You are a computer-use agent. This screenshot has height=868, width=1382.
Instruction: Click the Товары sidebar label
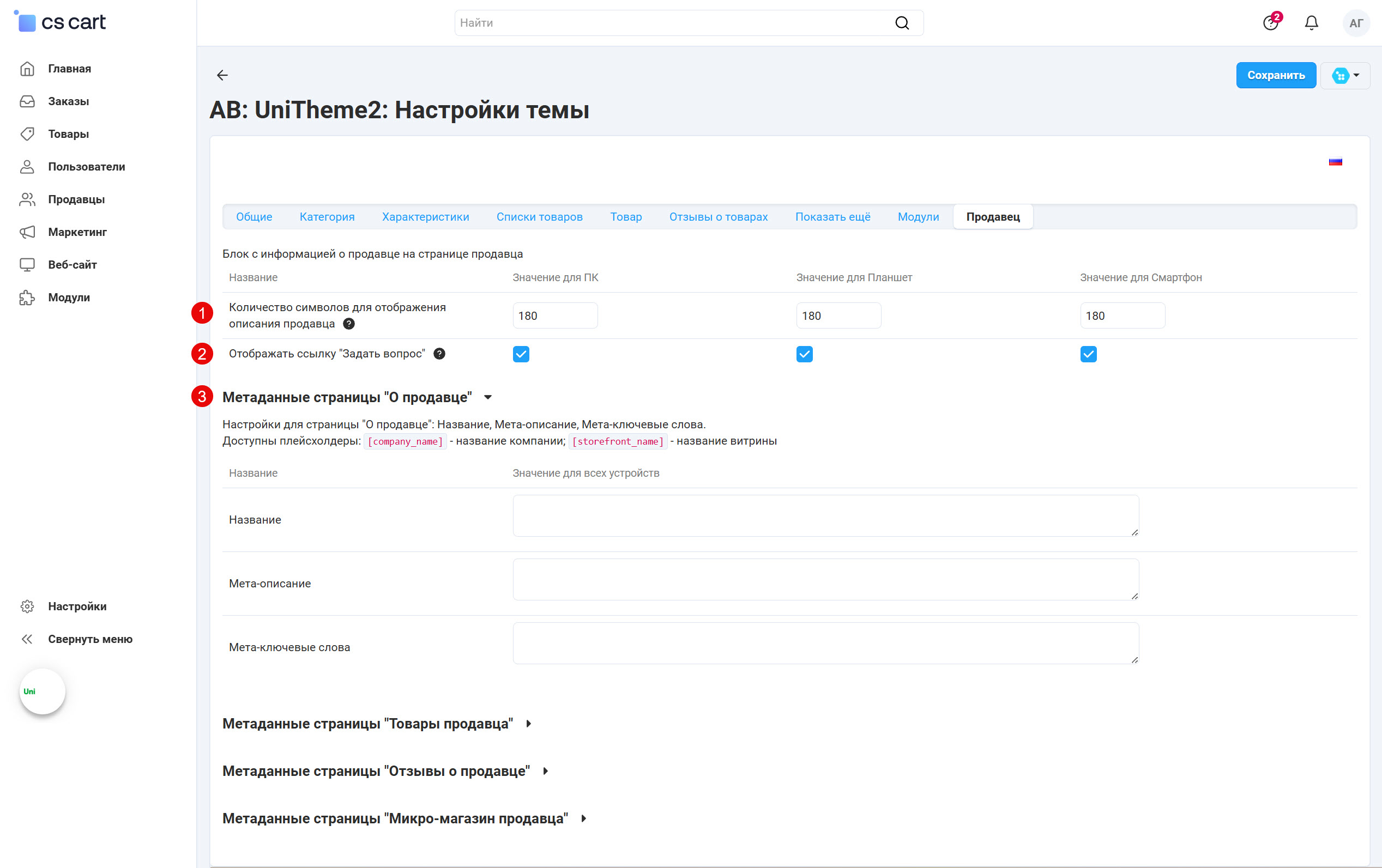pyautogui.click(x=68, y=134)
